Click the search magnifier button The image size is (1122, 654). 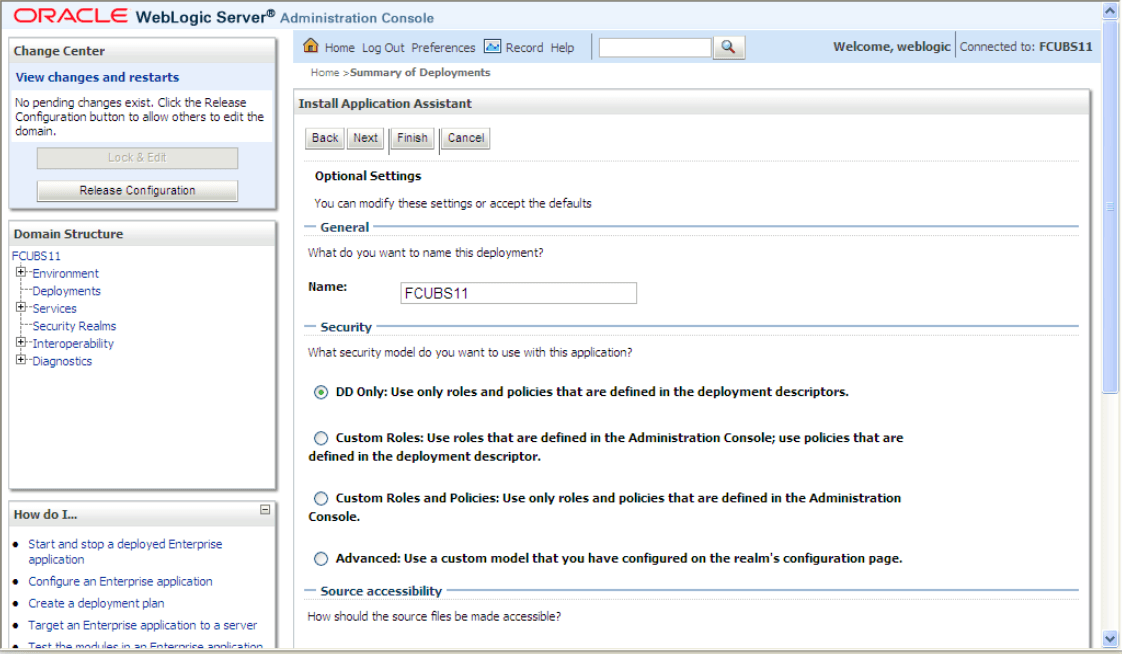(729, 46)
